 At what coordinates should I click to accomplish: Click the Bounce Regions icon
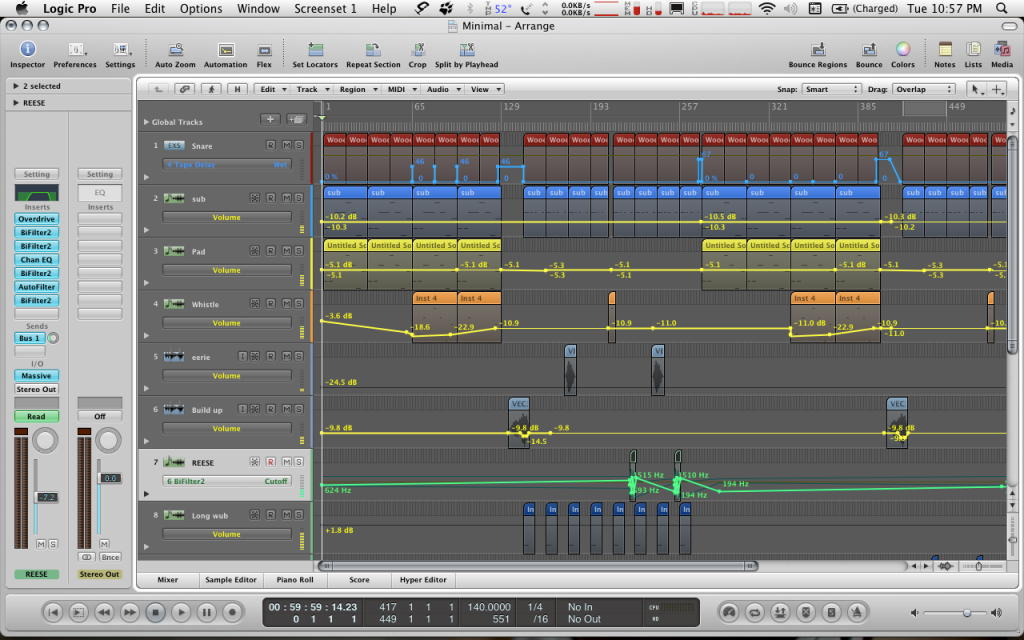pyautogui.click(x=818, y=50)
